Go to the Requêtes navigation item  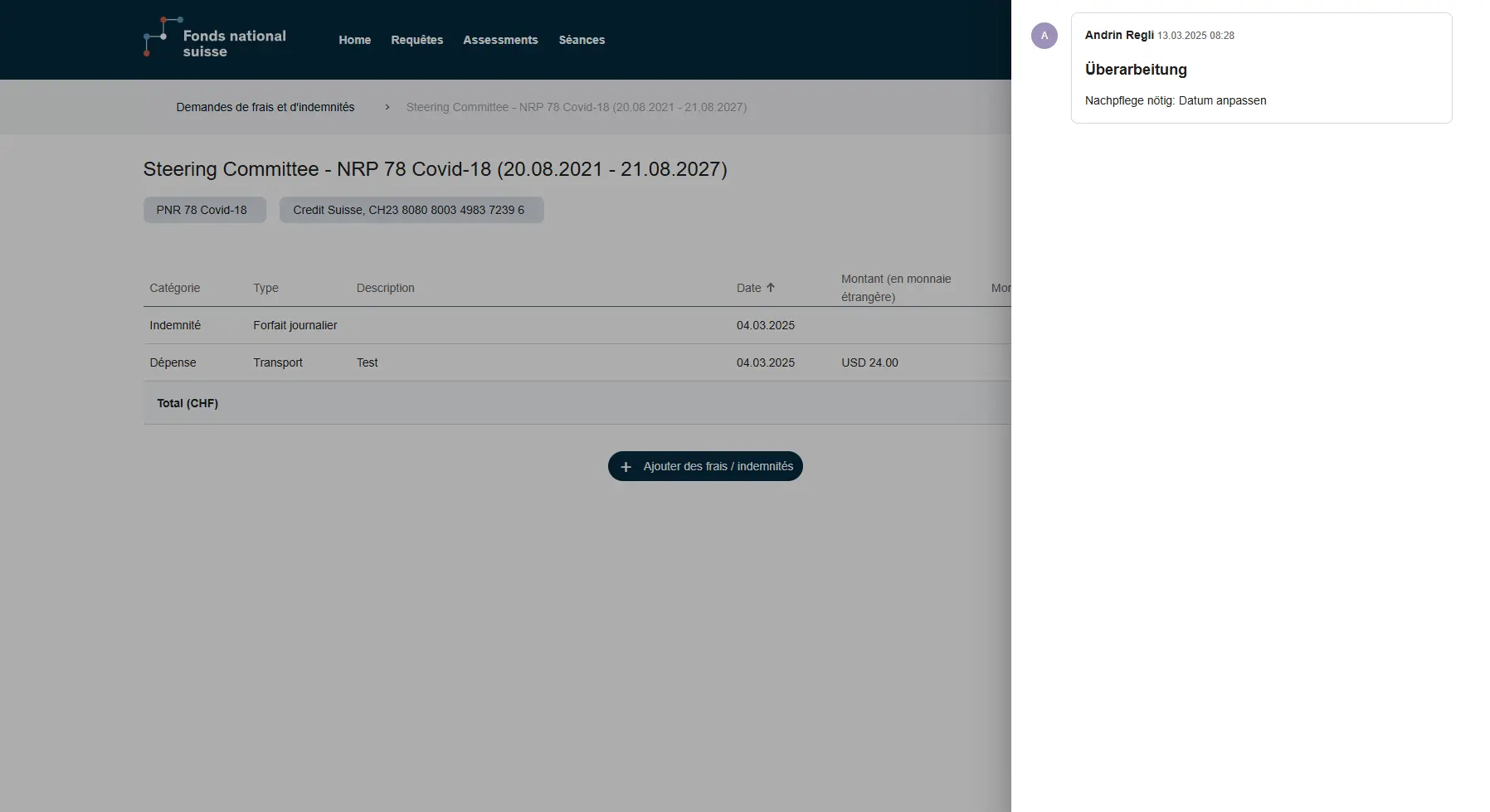(416, 40)
